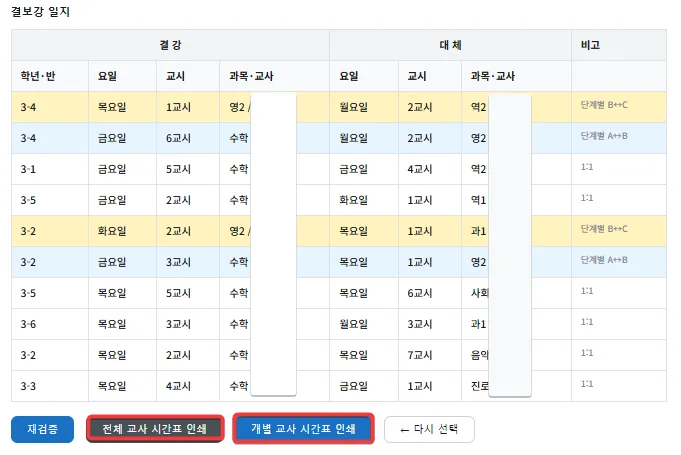The image size is (681, 455).
Task: Click 1:1 note in the 3-1 row
Action: [587, 167]
